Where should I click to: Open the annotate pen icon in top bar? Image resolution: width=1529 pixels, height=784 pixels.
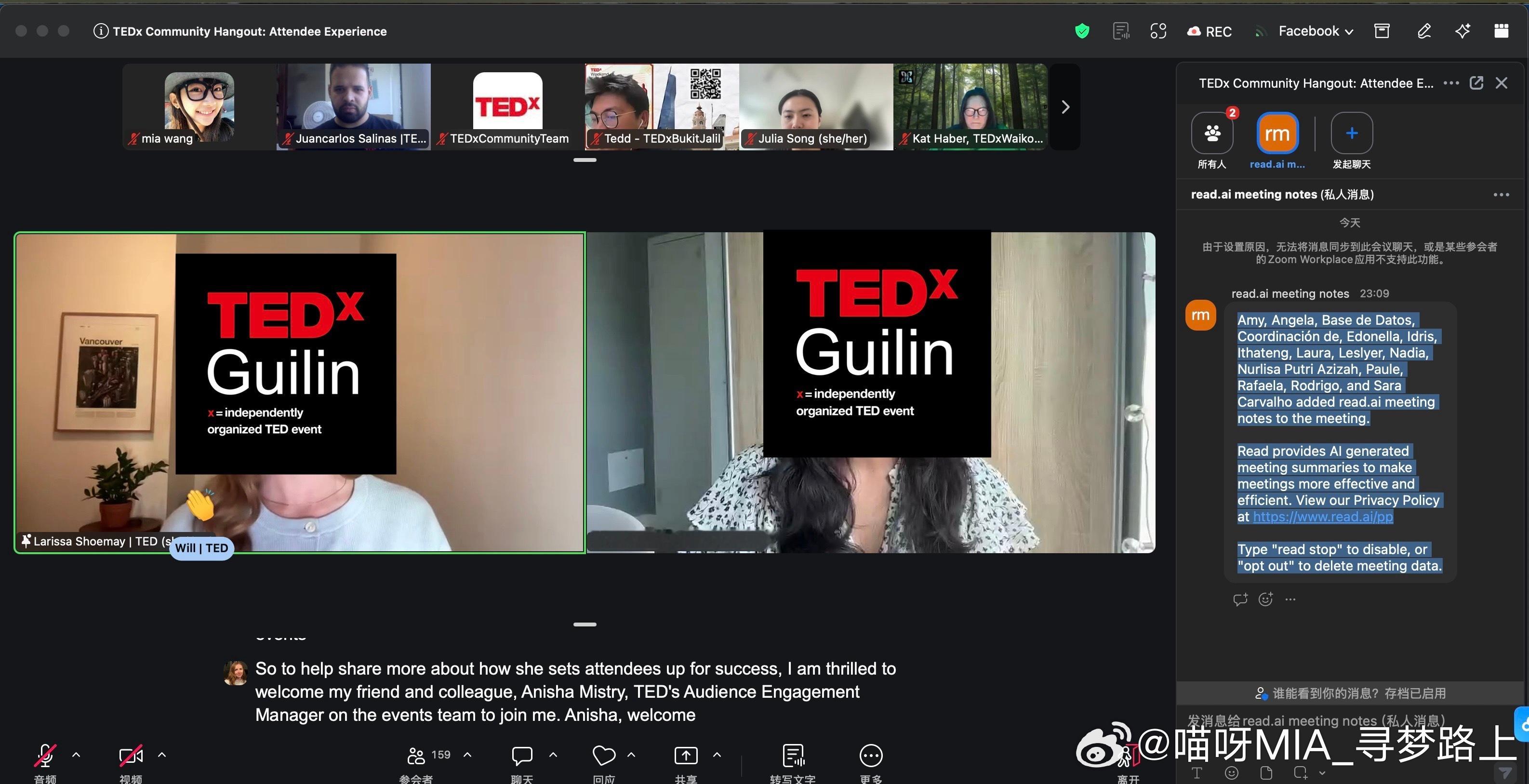tap(1424, 31)
